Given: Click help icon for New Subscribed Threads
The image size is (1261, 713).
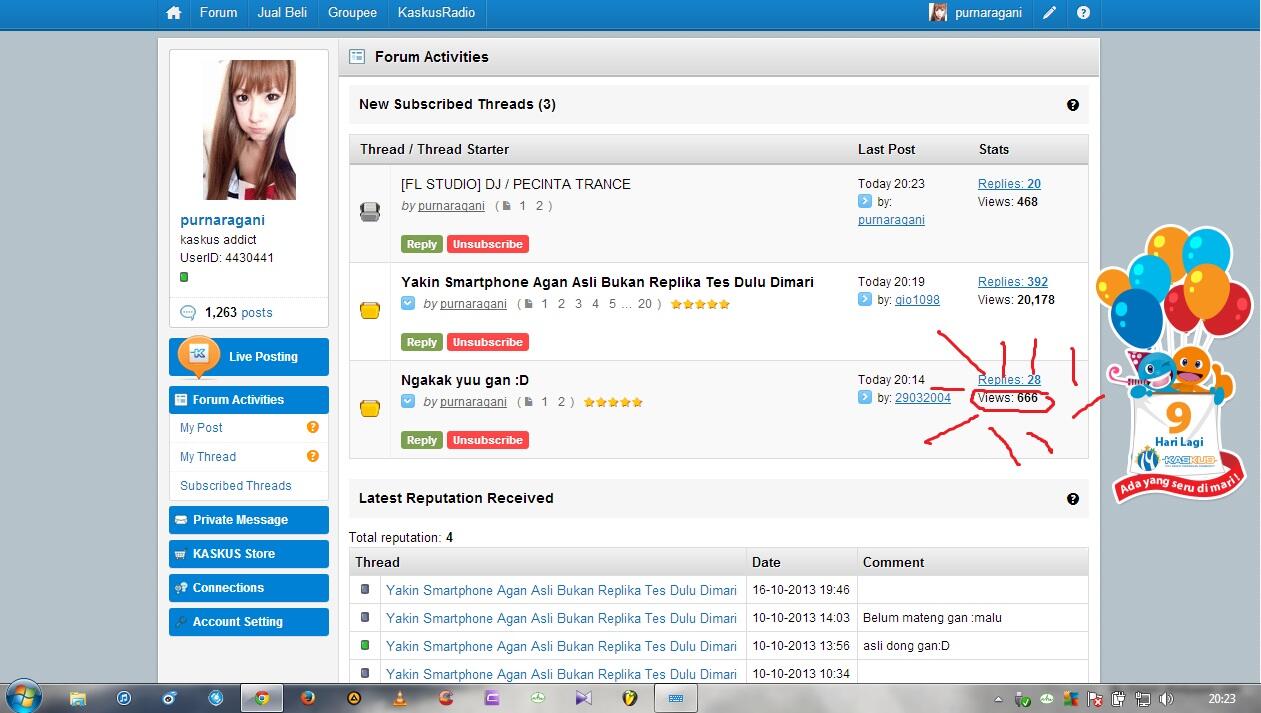Looking at the screenshot, I should (1073, 105).
